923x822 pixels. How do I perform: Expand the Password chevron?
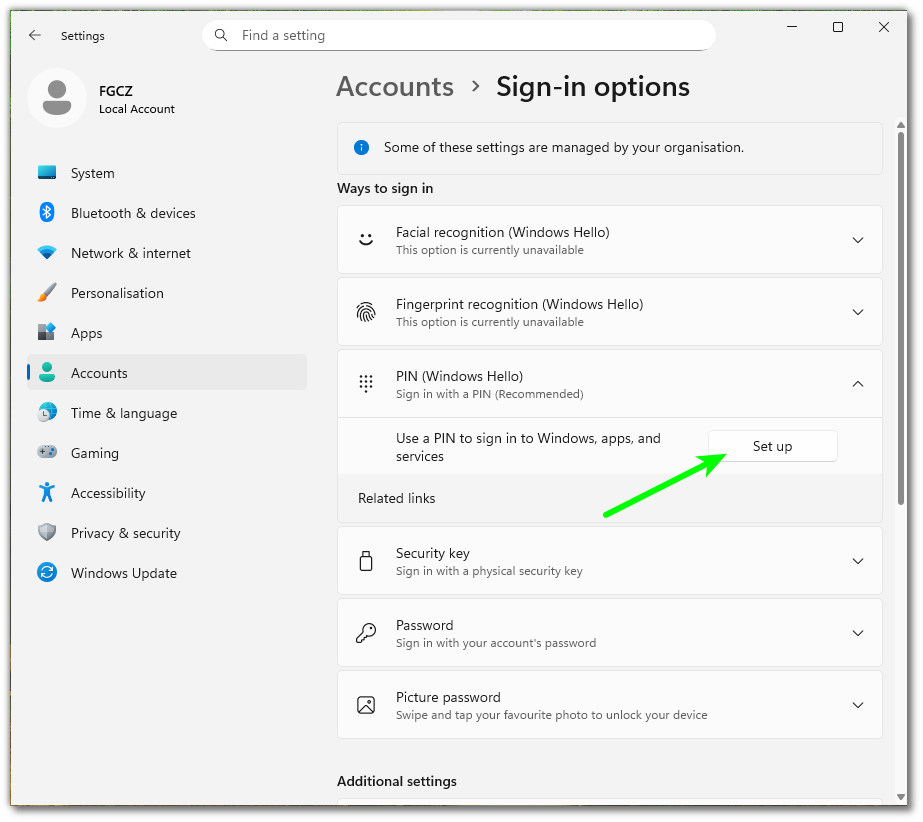pos(858,633)
